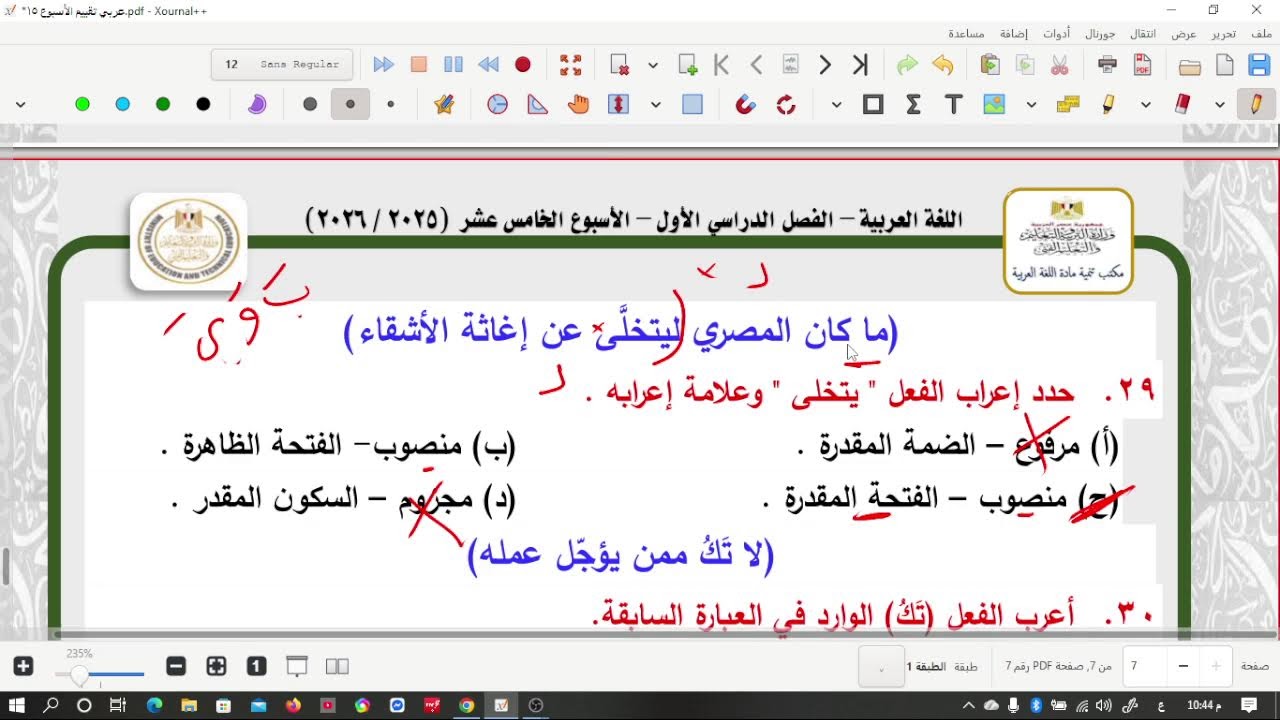Click the Export as PDF icon
The width and height of the screenshot is (1280, 720).
(x=1142, y=65)
